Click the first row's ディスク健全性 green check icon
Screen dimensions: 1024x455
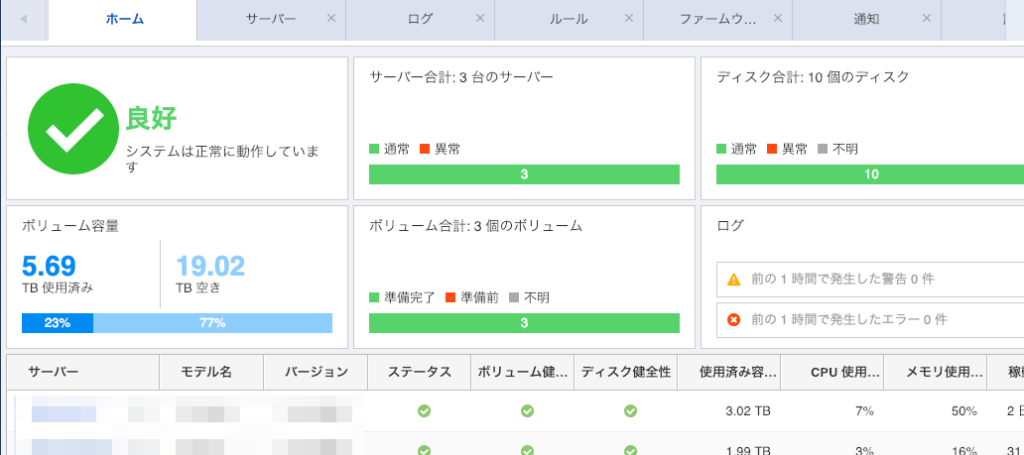point(630,411)
